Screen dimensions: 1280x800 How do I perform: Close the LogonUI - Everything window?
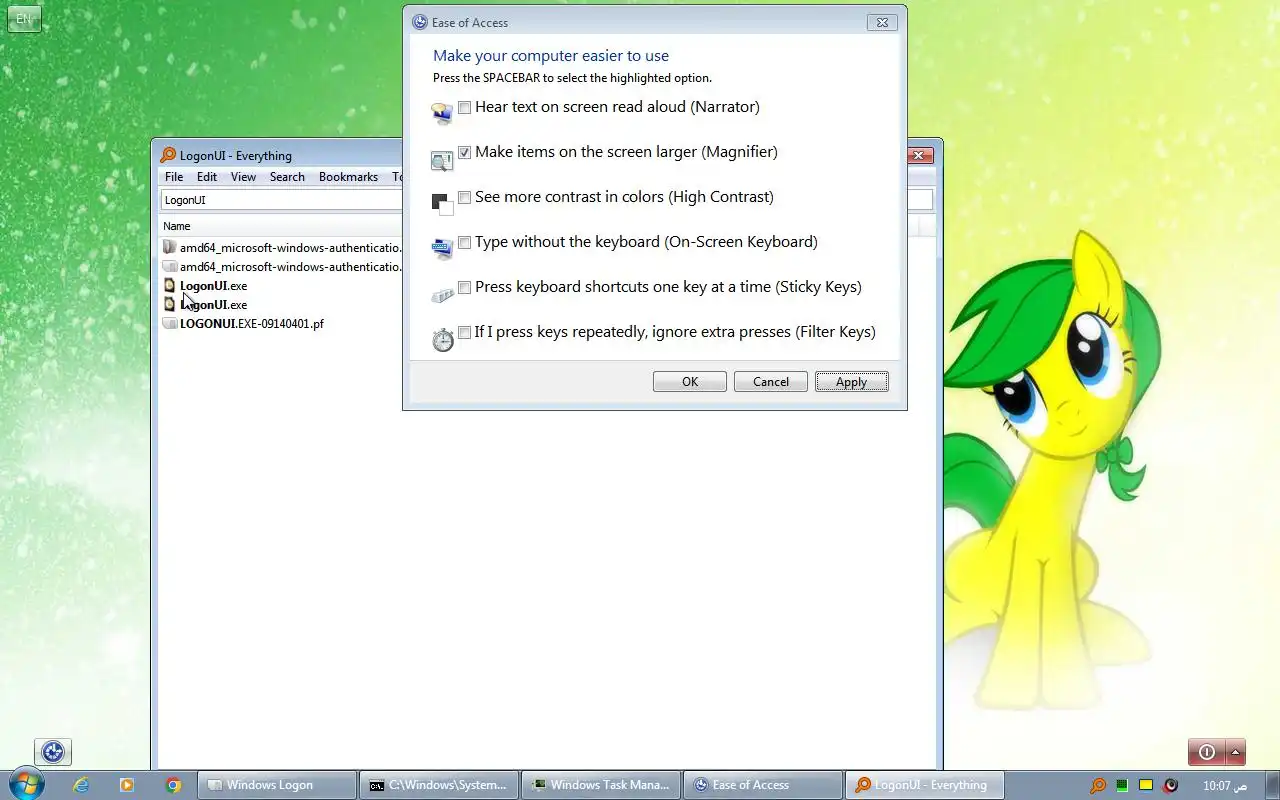920,155
